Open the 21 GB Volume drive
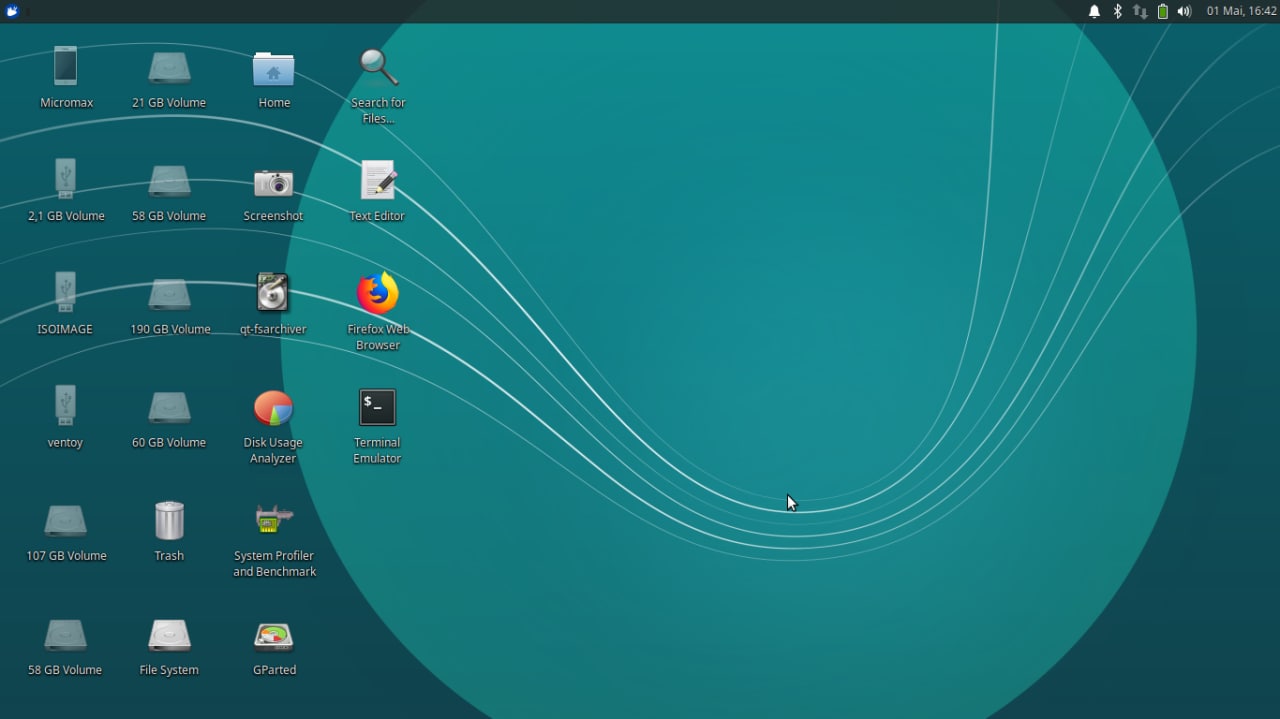Screen dimensions: 1280x719 coord(169,67)
